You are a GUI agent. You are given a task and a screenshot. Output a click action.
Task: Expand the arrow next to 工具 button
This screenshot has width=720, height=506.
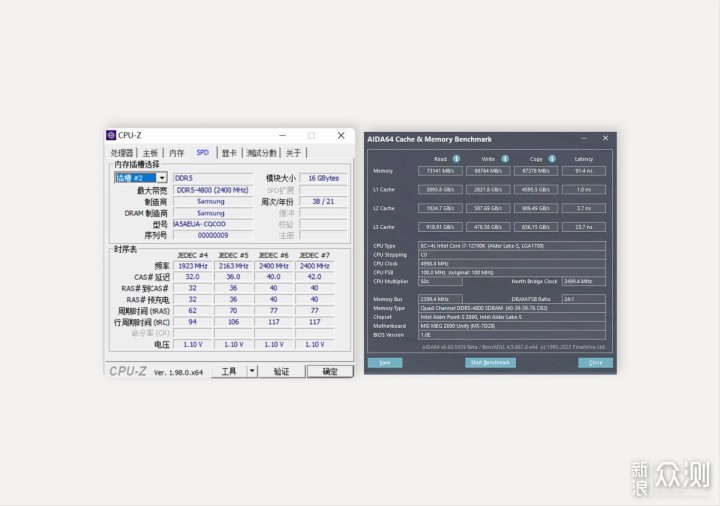tap(252, 371)
